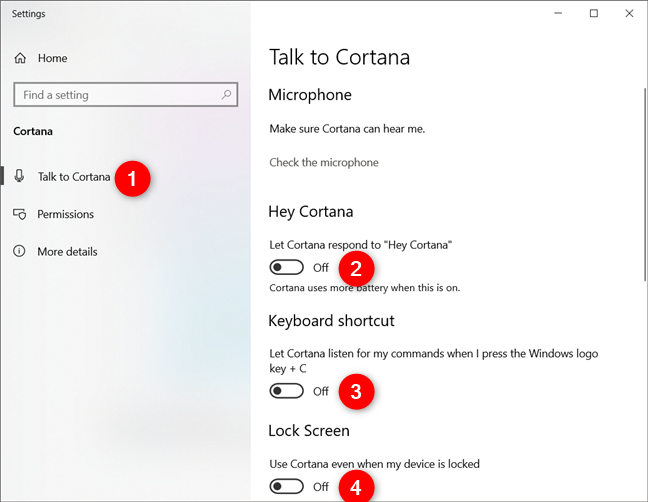Click the Check the microphone link

click(x=324, y=162)
